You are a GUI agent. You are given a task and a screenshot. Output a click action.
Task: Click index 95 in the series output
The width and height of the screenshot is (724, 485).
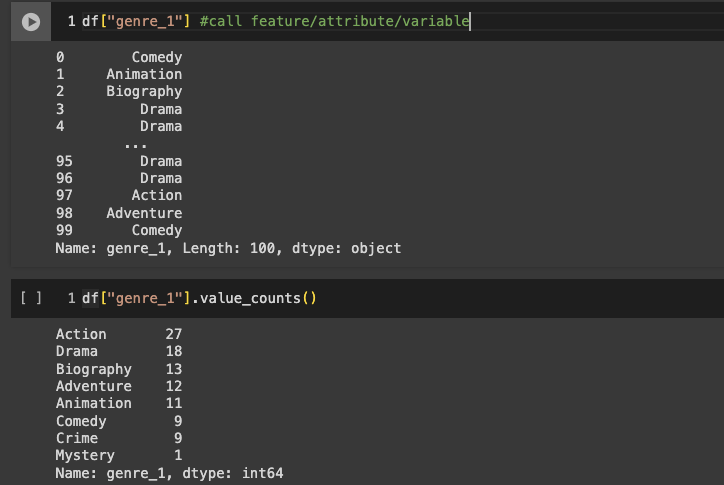64,161
